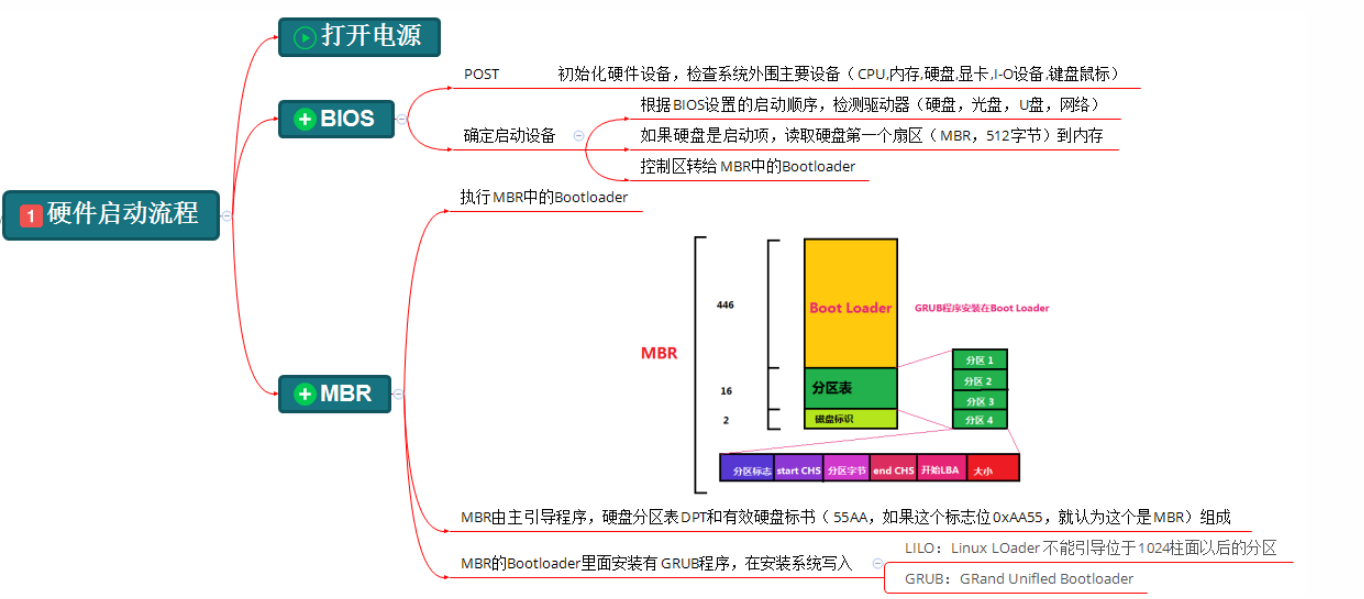Click the green 分区表 block in diagram
This screenshot has width=1364, height=599.
point(851,388)
